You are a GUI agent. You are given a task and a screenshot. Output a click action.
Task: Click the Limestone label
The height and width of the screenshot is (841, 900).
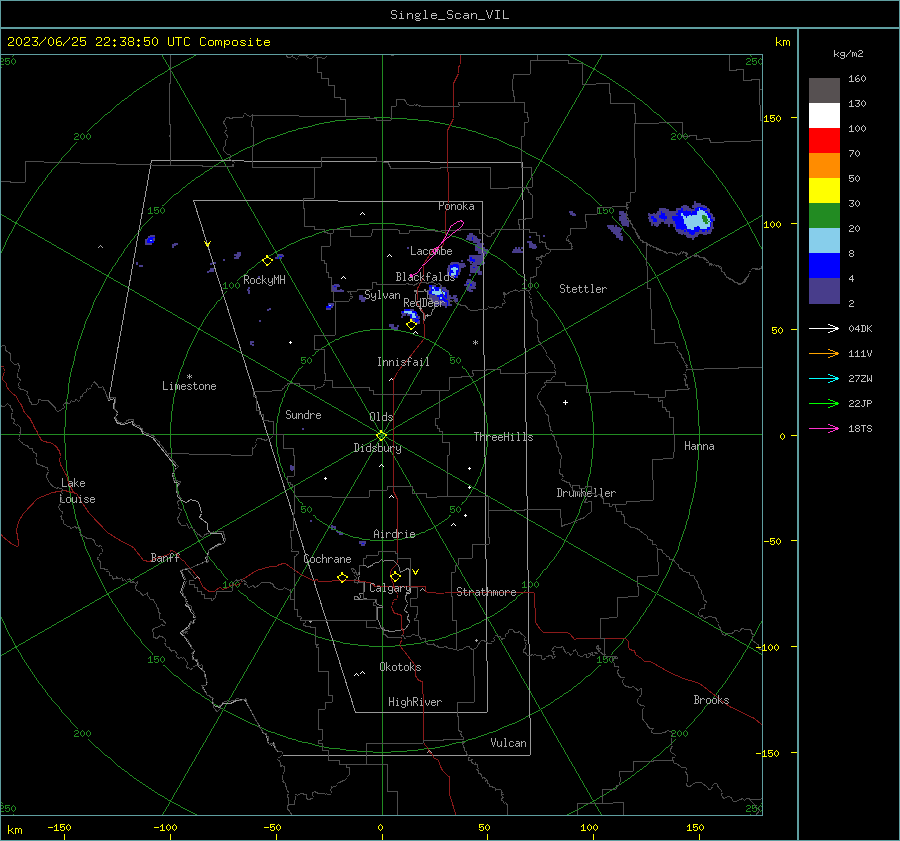point(189,386)
